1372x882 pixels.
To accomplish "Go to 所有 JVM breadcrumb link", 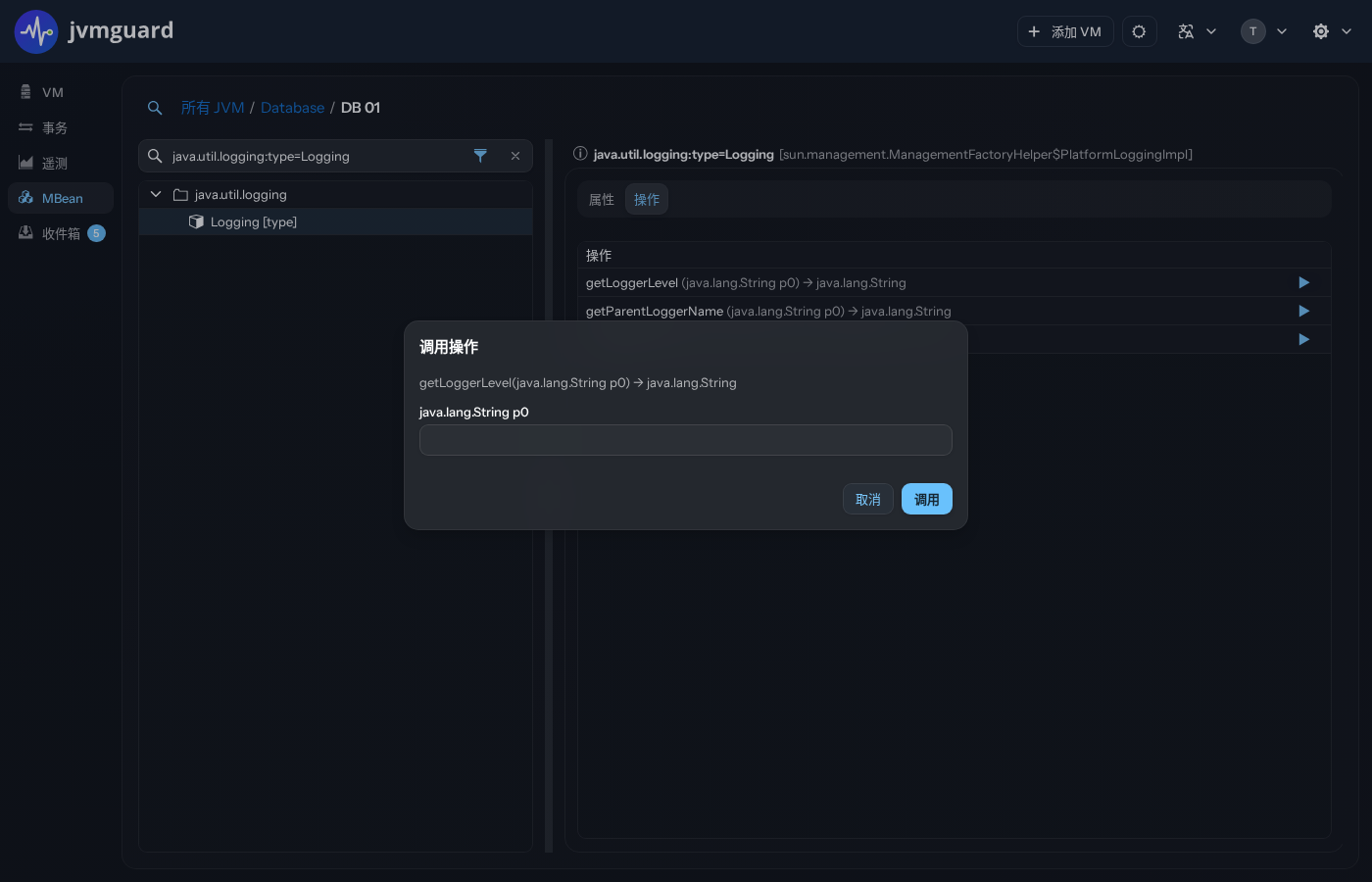I will pyautogui.click(x=213, y=108).
